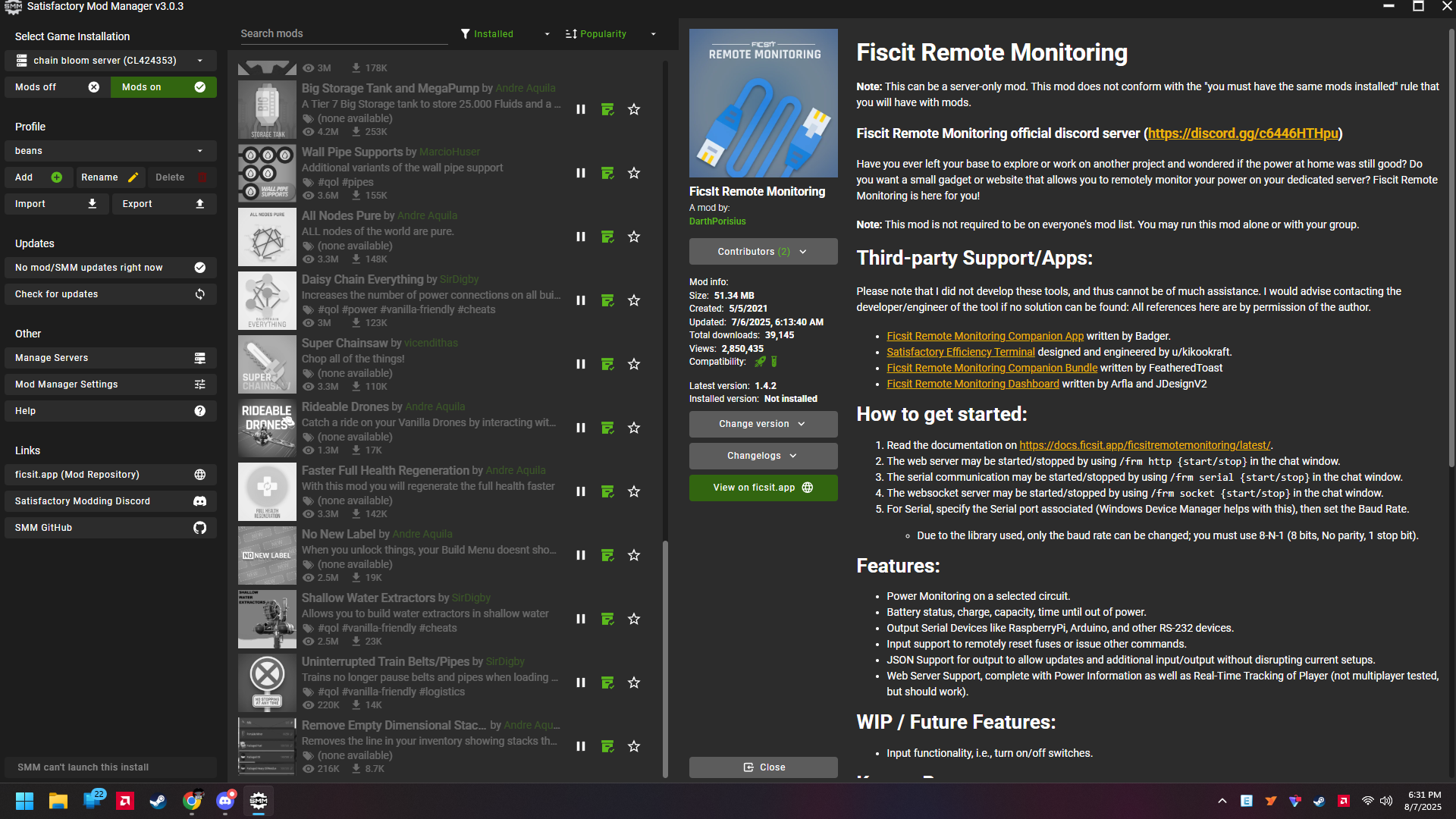Favorite the Faster Full Health Regeneration mod
Viewport: 1456px width, 819px height.
click(x=634, y=491)
